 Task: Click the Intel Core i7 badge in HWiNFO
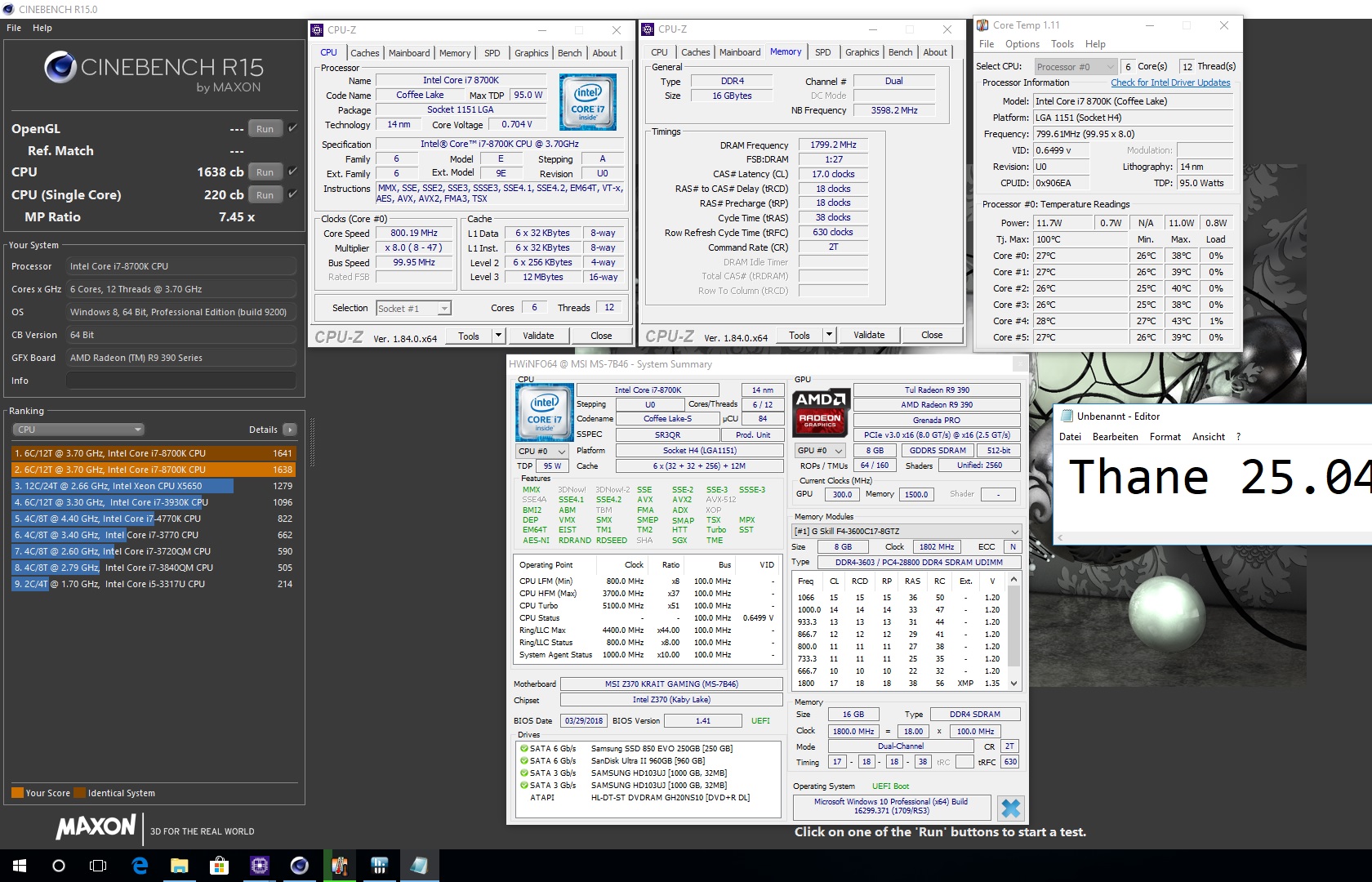544,412
